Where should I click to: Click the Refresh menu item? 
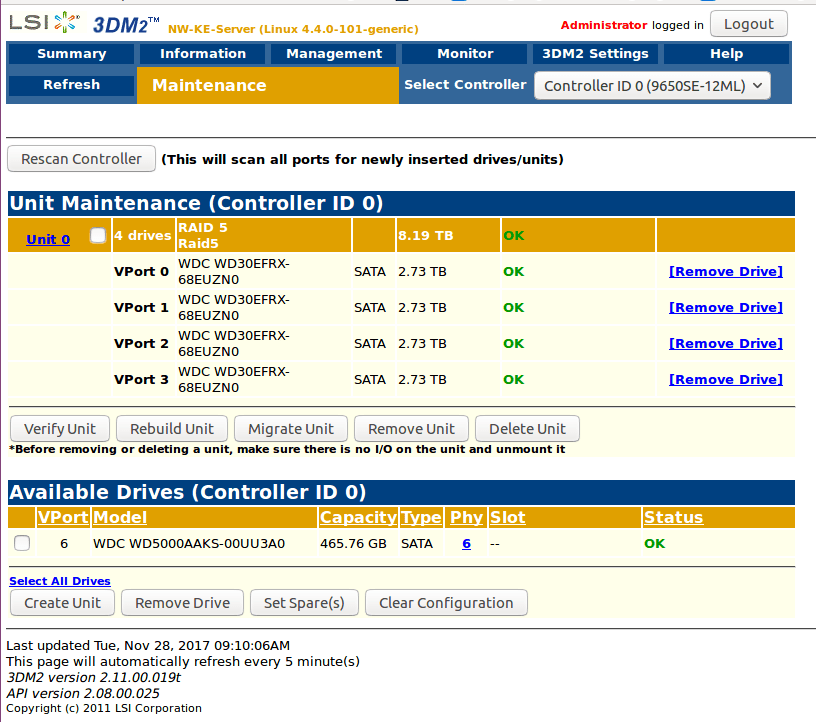pyautogui.click(x=71, y=85)
